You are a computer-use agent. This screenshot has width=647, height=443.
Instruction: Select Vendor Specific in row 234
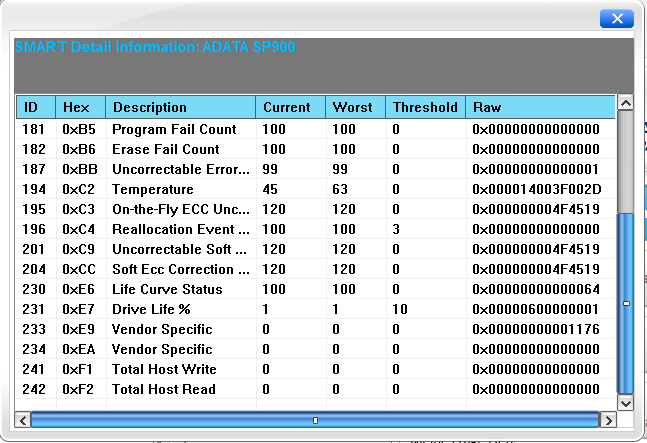coord(162,349)
